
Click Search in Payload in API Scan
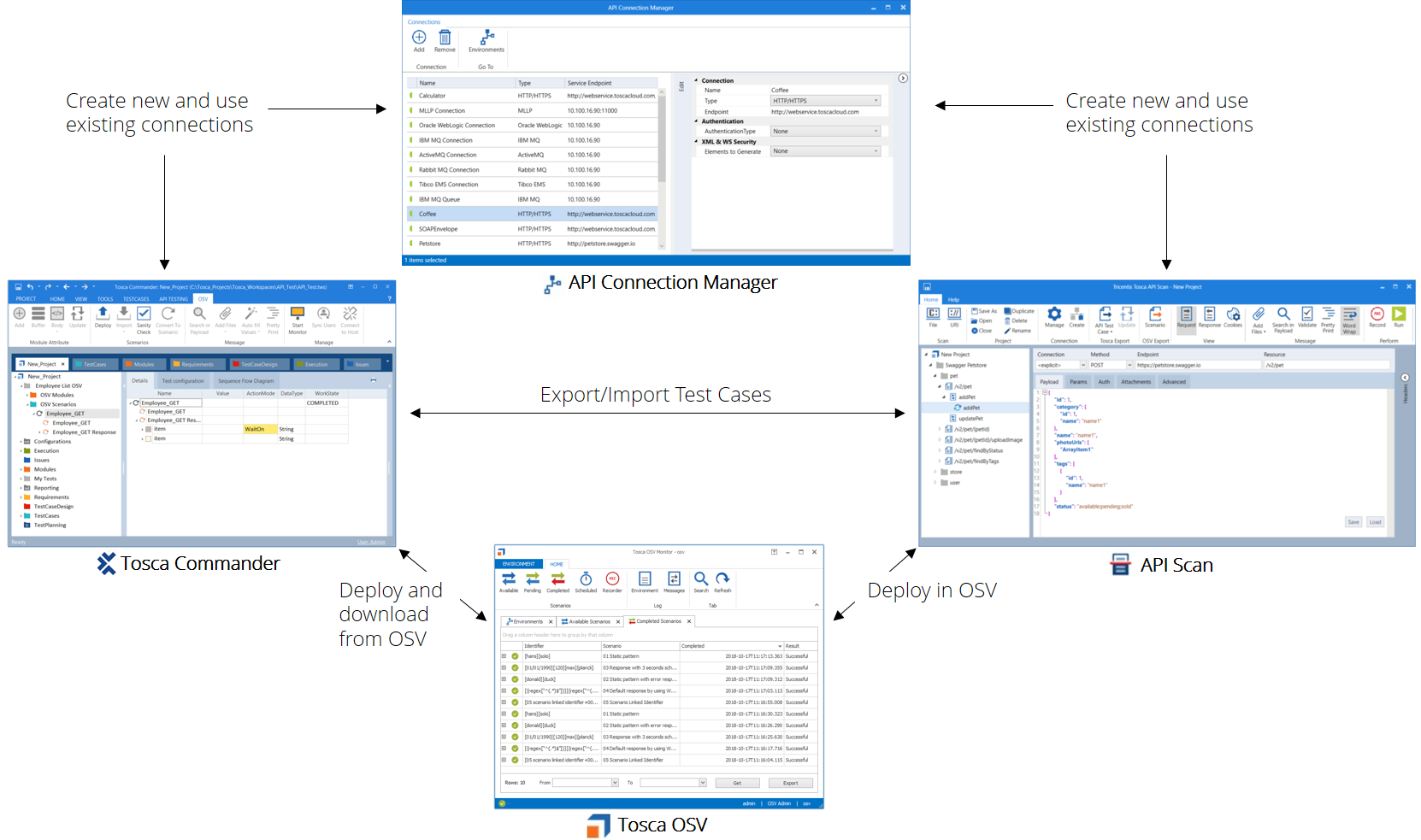point(1283,320)
